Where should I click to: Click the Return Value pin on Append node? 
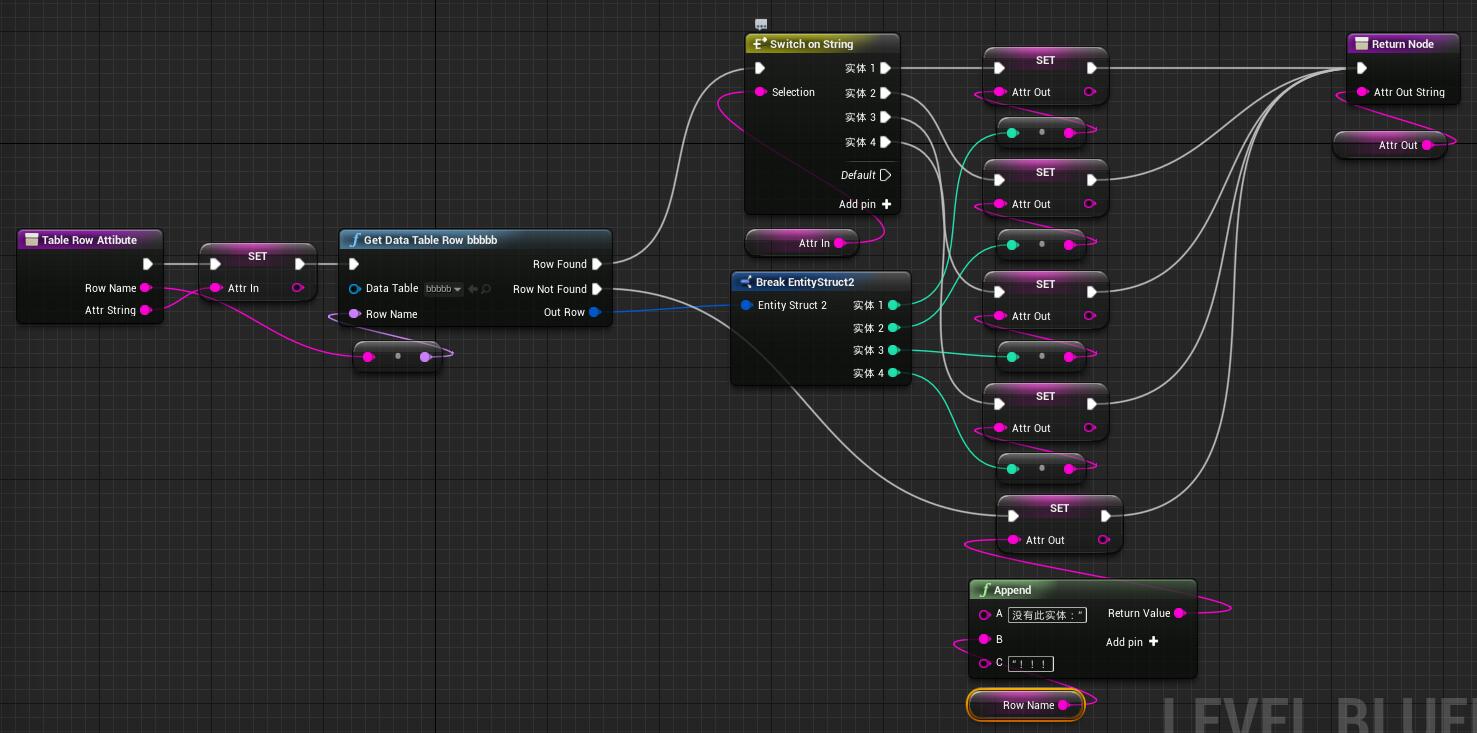pyautogui.click(x=1179, y=613)
